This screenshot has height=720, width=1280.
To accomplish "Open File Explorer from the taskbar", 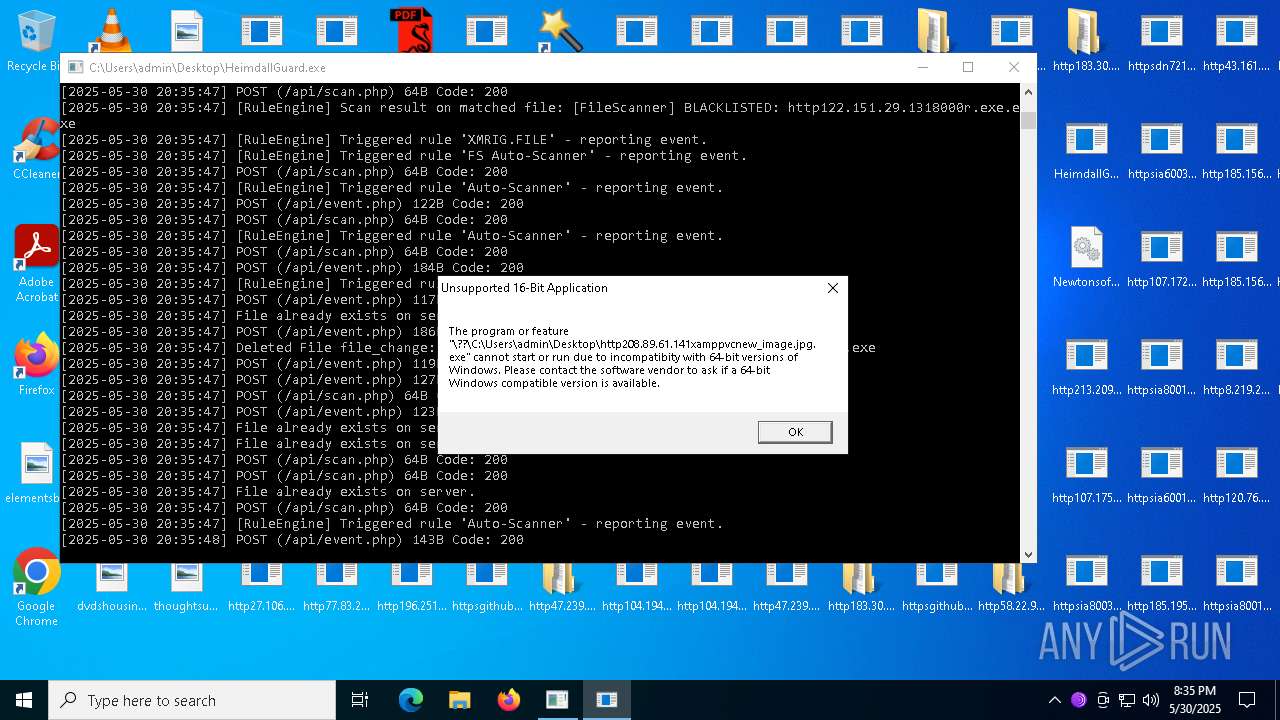I will [x=459, y=700].
